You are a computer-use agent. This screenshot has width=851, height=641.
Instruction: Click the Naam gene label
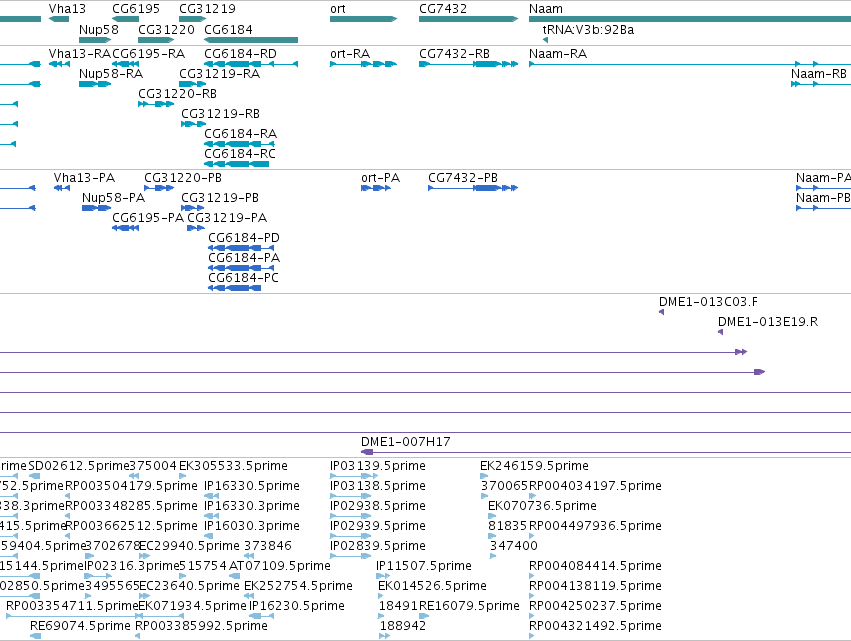coord(545,9)
